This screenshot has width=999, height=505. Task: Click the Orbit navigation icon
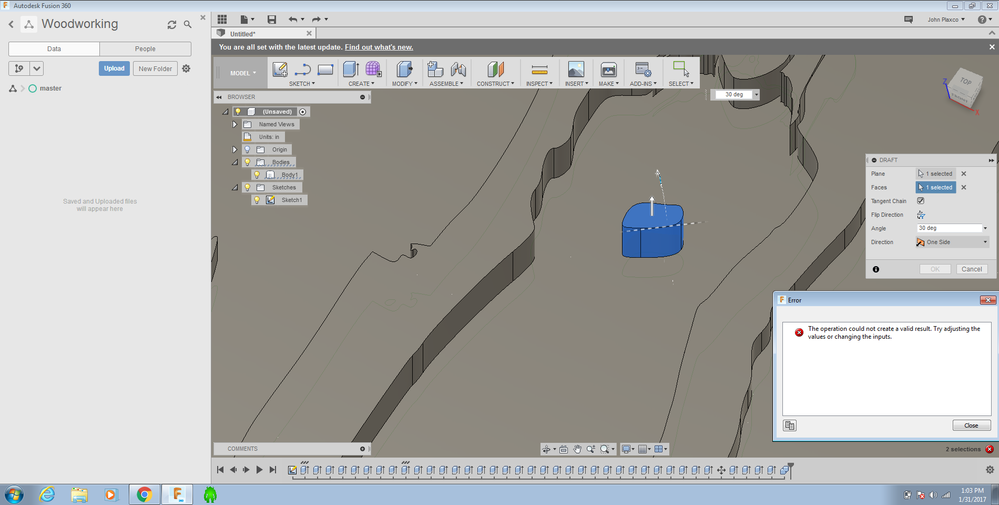point(546,450)
